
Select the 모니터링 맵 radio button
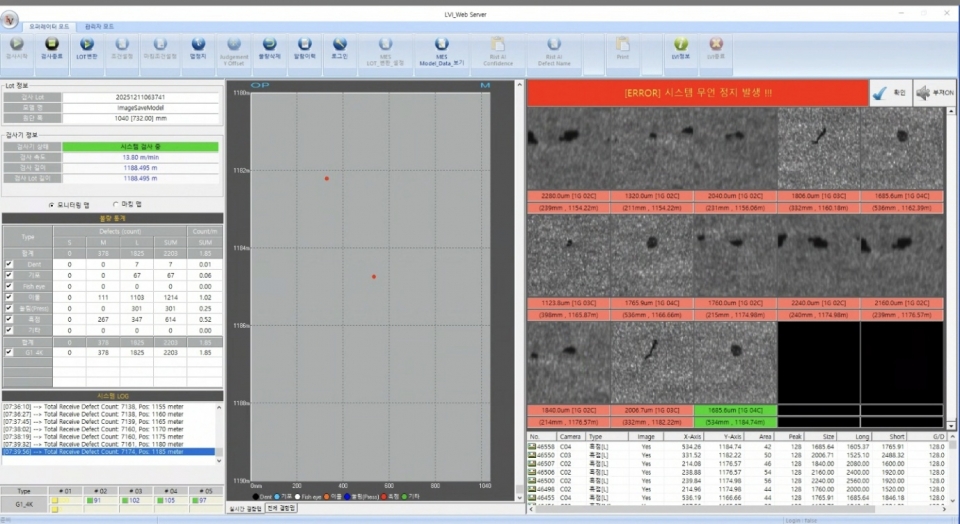pyautogui.click(x=51, y=204)
